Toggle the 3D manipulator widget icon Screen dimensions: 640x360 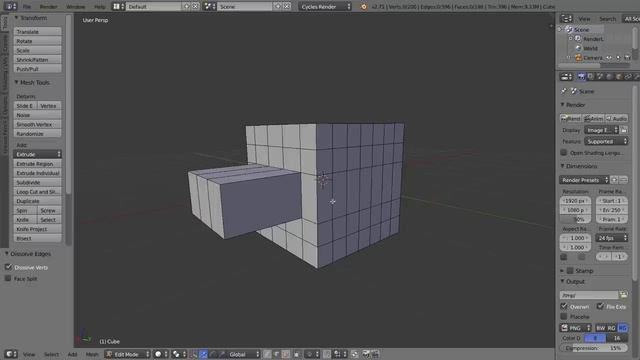point(194,354)
